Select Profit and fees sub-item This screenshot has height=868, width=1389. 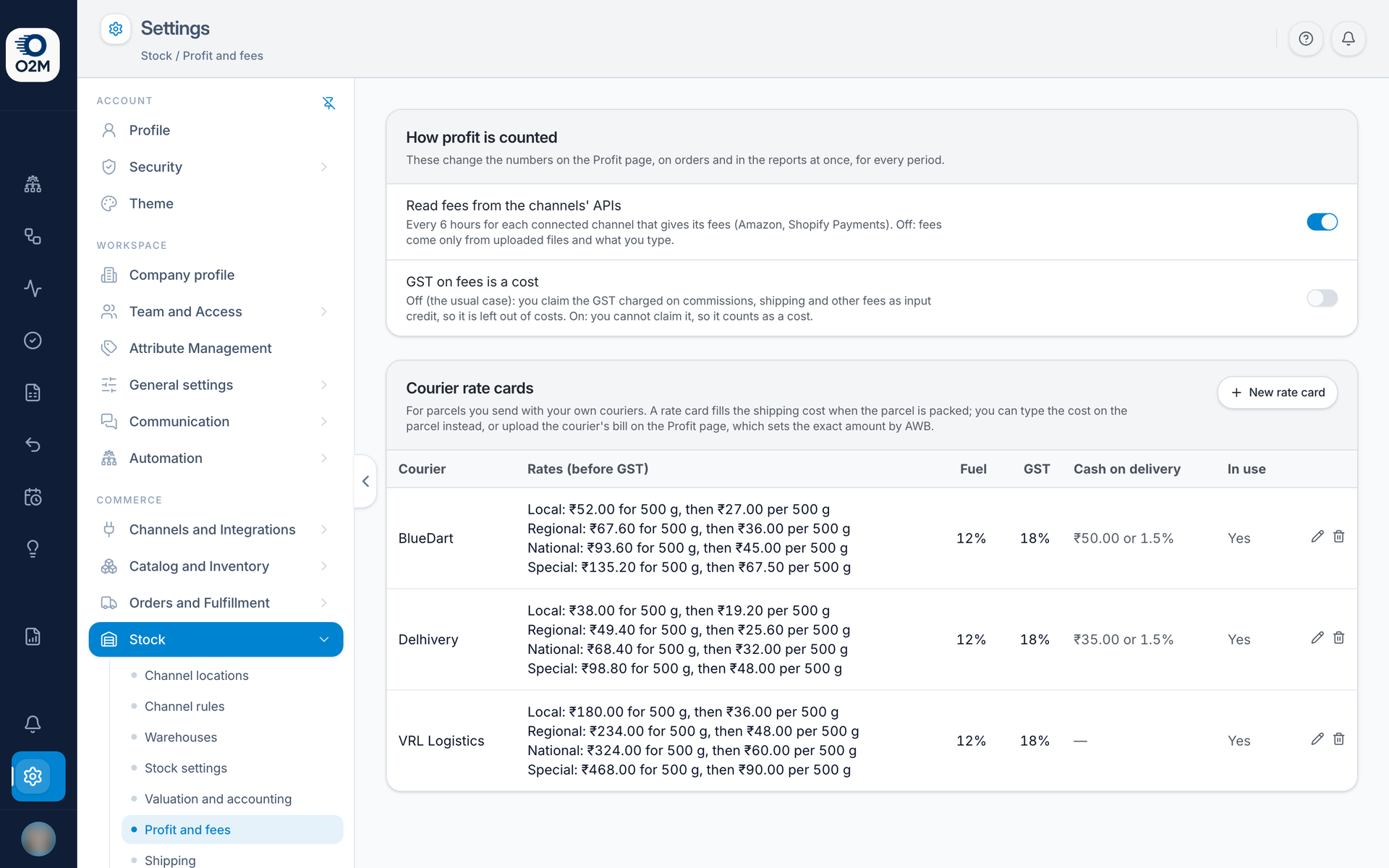click(x=232, y=830)
